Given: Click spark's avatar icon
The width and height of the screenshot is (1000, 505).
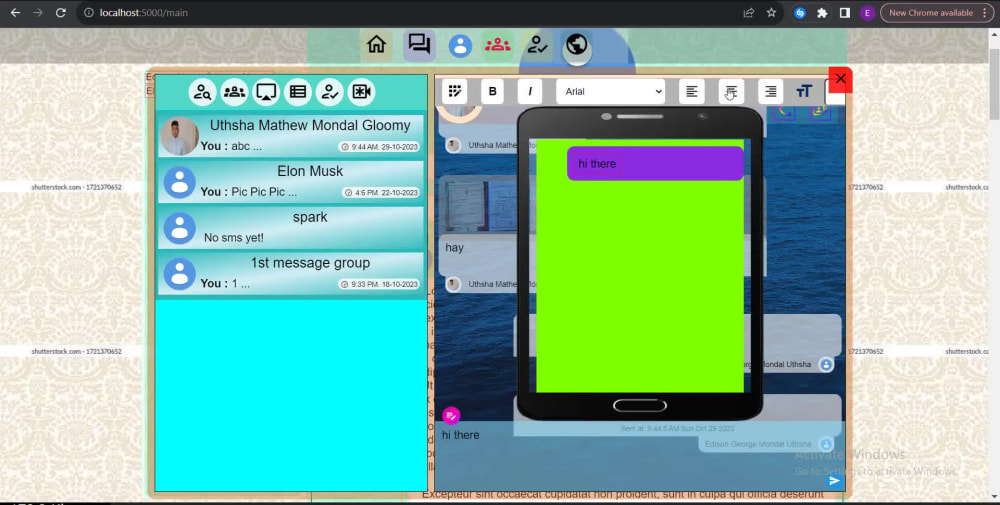Looking at the screenshot, I should click(x=180, y=228).
